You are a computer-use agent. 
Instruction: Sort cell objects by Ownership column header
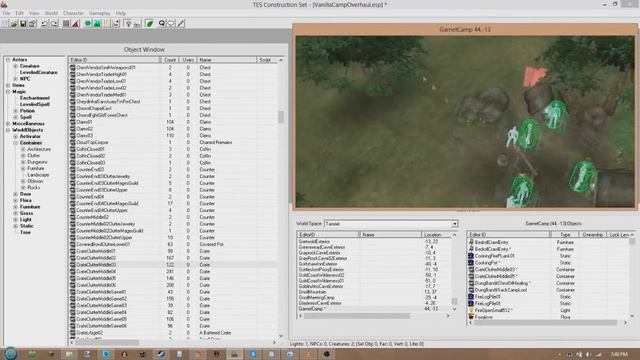593,235
